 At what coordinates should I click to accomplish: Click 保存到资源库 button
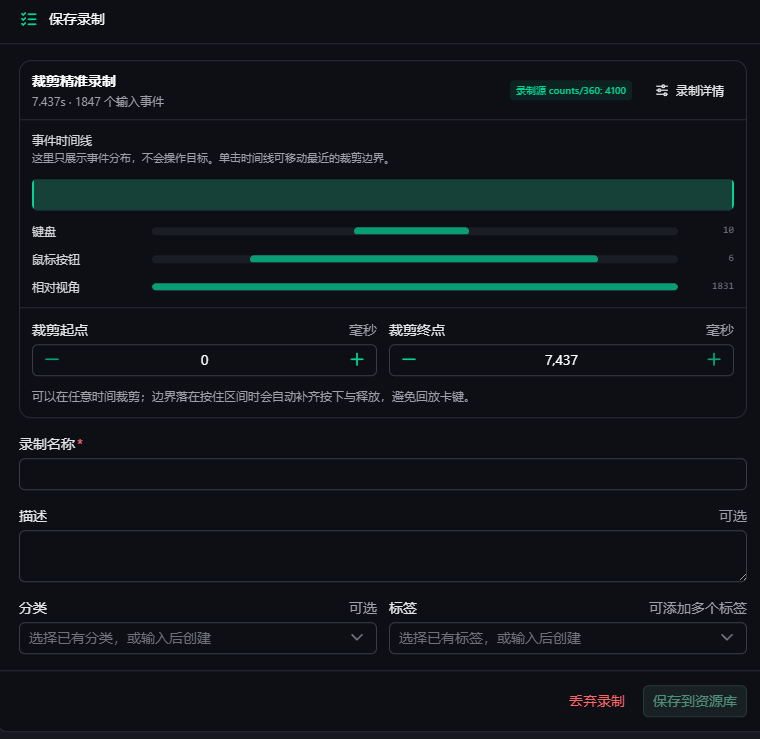coord(695,701)
